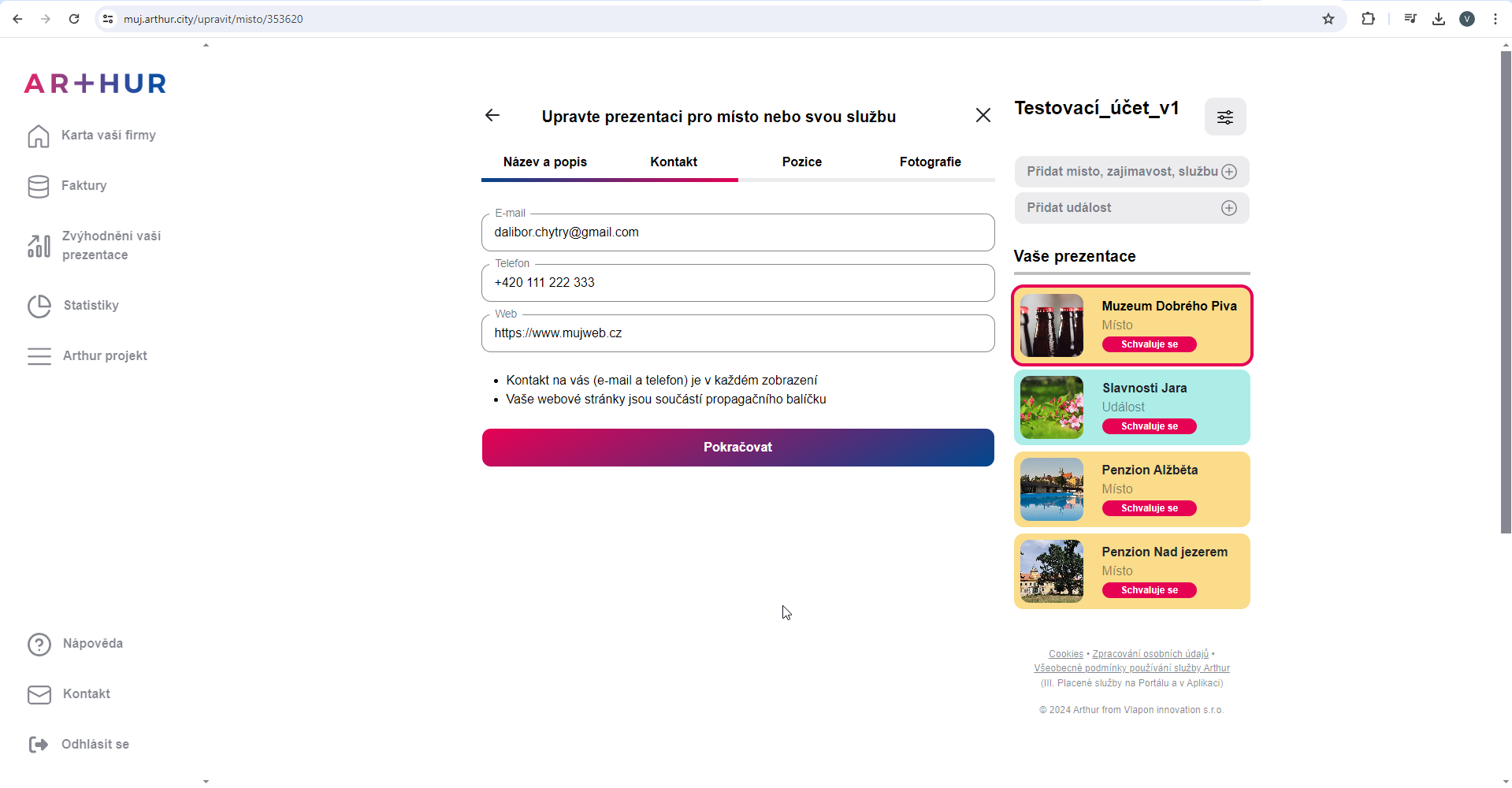Click the question mark Nápověda icon
Screen dimensions: 1512x788
point(39,644)
